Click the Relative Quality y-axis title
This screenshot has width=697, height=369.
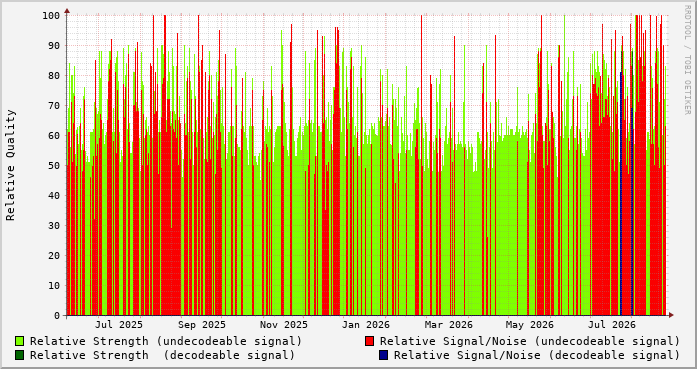tap(11, 165)
